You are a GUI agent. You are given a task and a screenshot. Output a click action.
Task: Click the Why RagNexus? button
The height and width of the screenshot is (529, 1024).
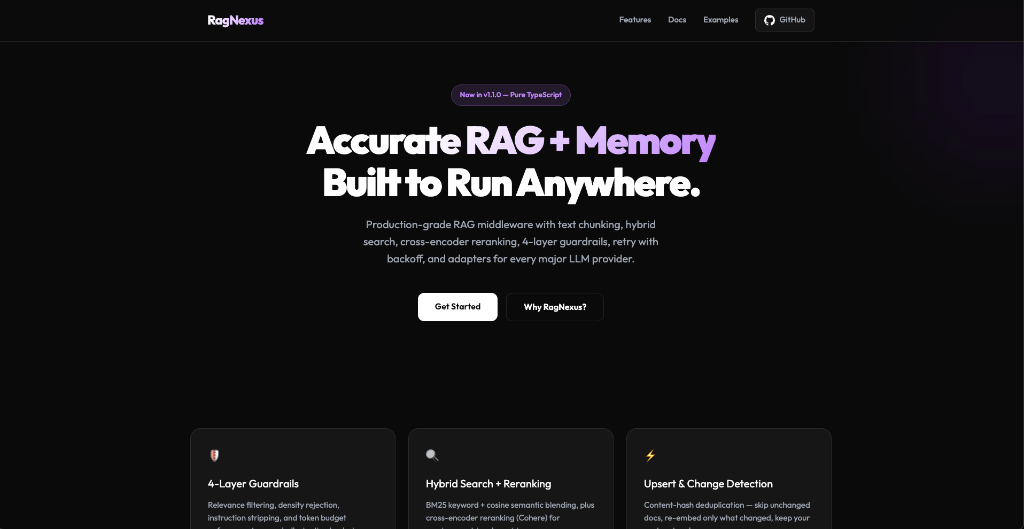click(x=555, y=307)
